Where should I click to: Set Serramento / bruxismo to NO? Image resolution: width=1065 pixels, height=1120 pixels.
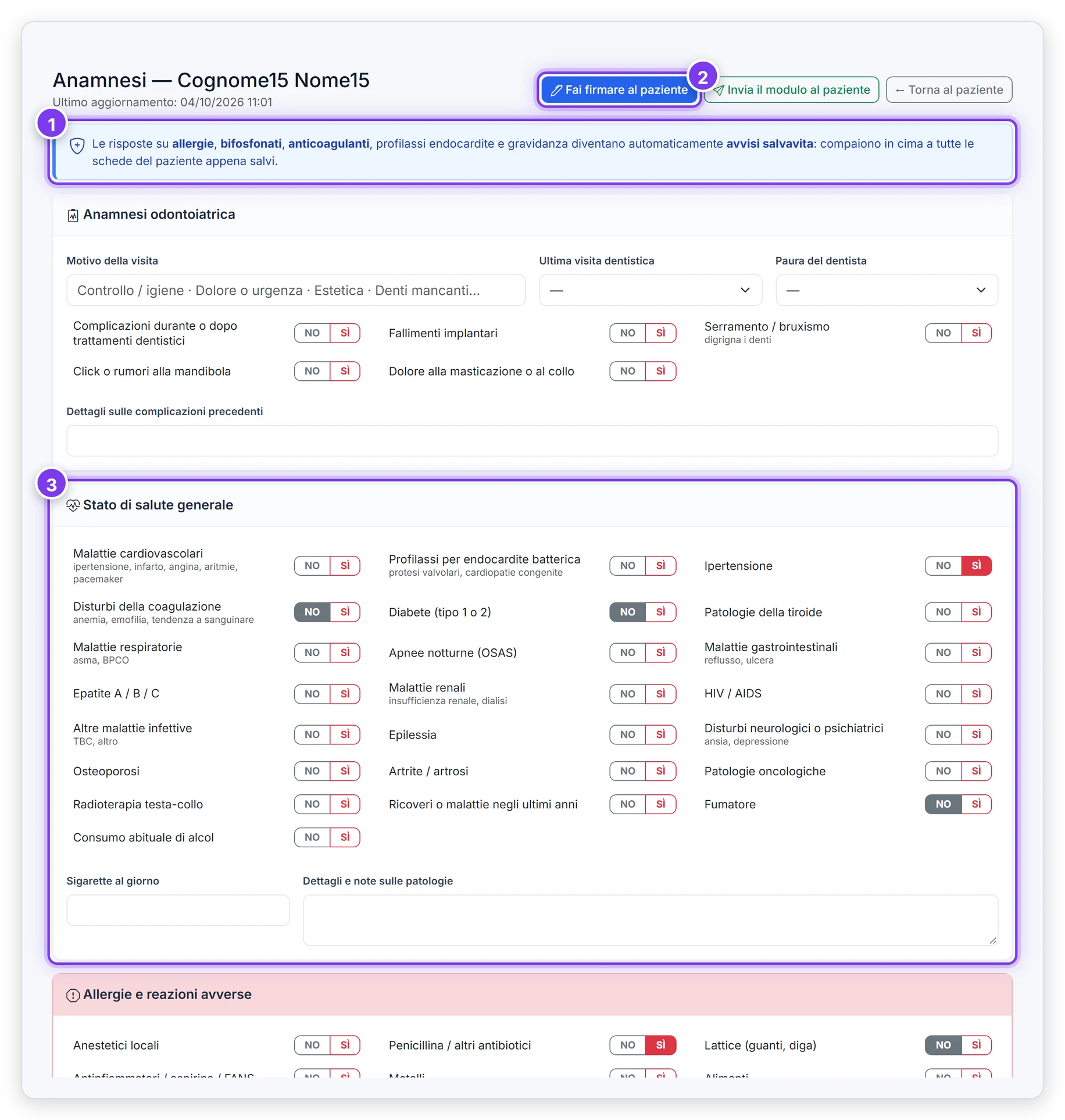943,333
